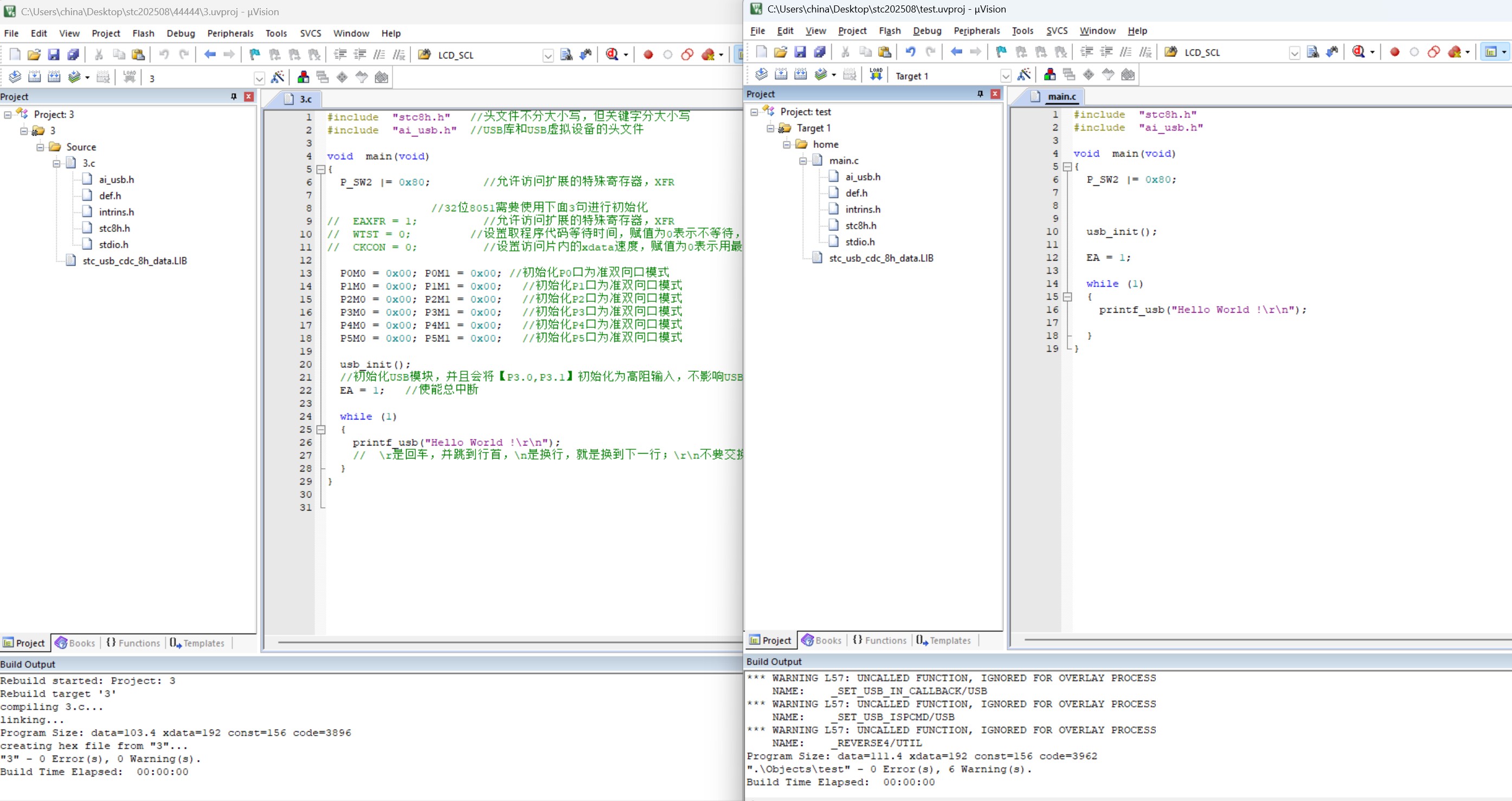Click Open file icon in right window toolbar
Viewport: 1512px width, 801px height.
(x=781, y=51)
